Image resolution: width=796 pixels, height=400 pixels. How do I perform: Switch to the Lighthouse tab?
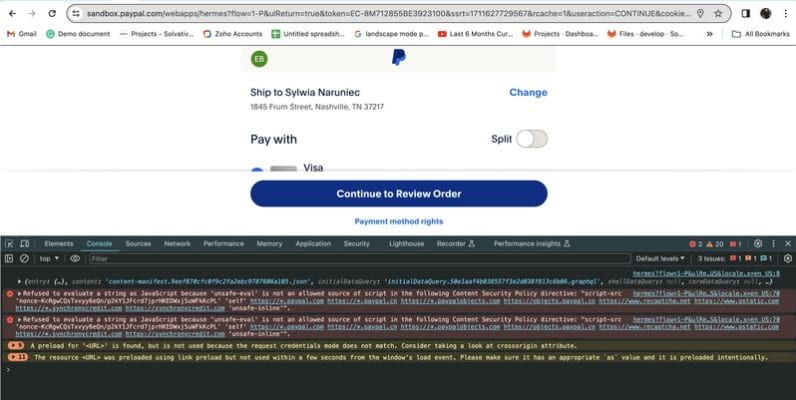406,244
